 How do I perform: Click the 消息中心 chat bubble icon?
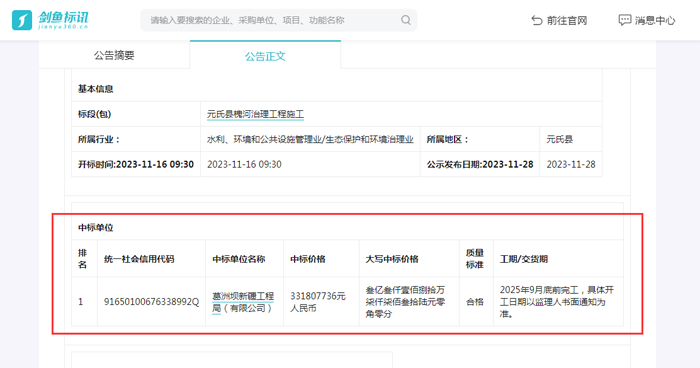click(x=625, y=20)
